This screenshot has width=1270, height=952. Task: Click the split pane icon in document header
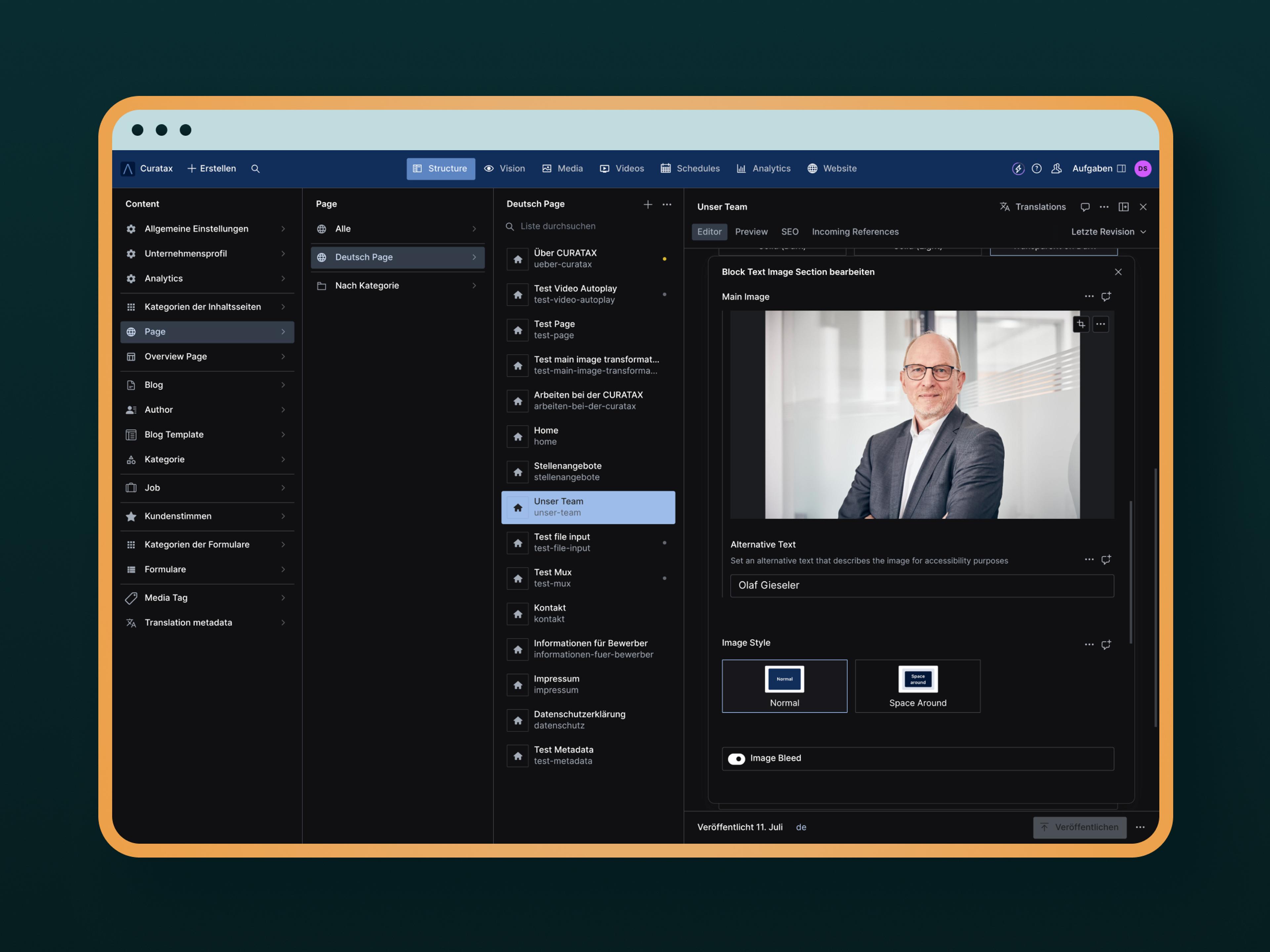1123,207
